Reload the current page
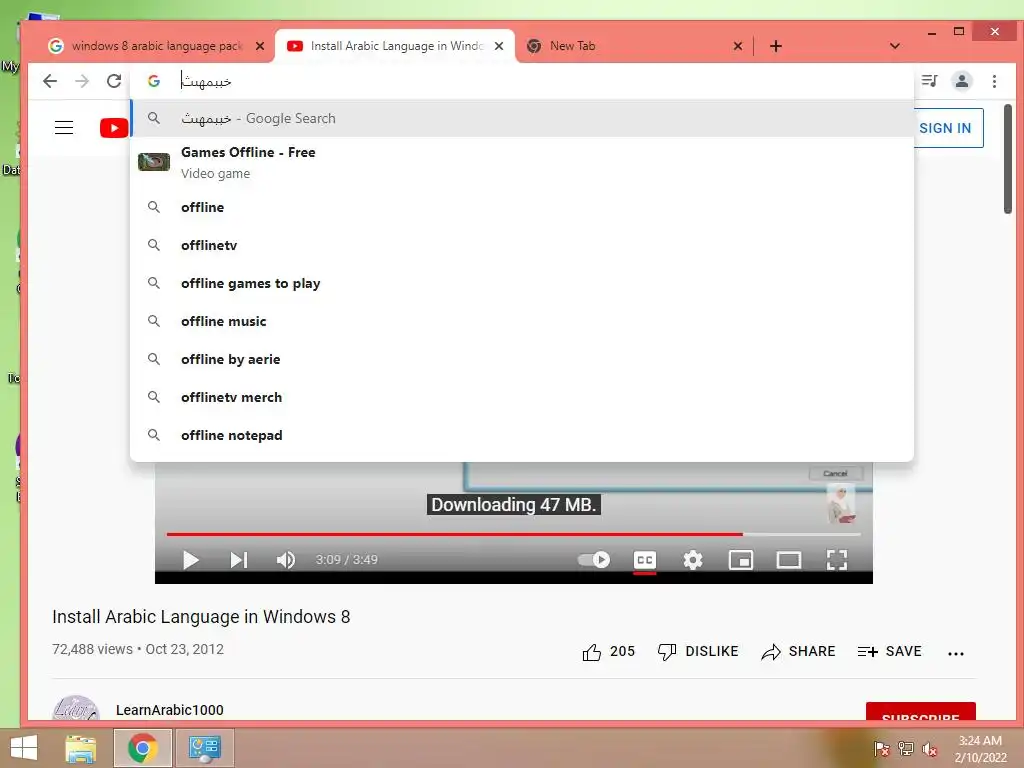This screenshot has height=768, width=1024. click(114, 81)
